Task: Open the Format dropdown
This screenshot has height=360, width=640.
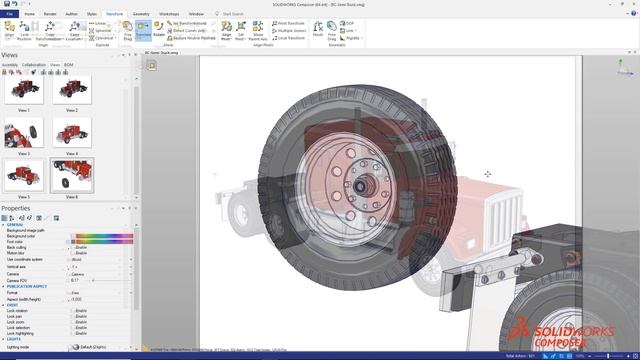Action: pyautogui.click(x=131, y=293)
